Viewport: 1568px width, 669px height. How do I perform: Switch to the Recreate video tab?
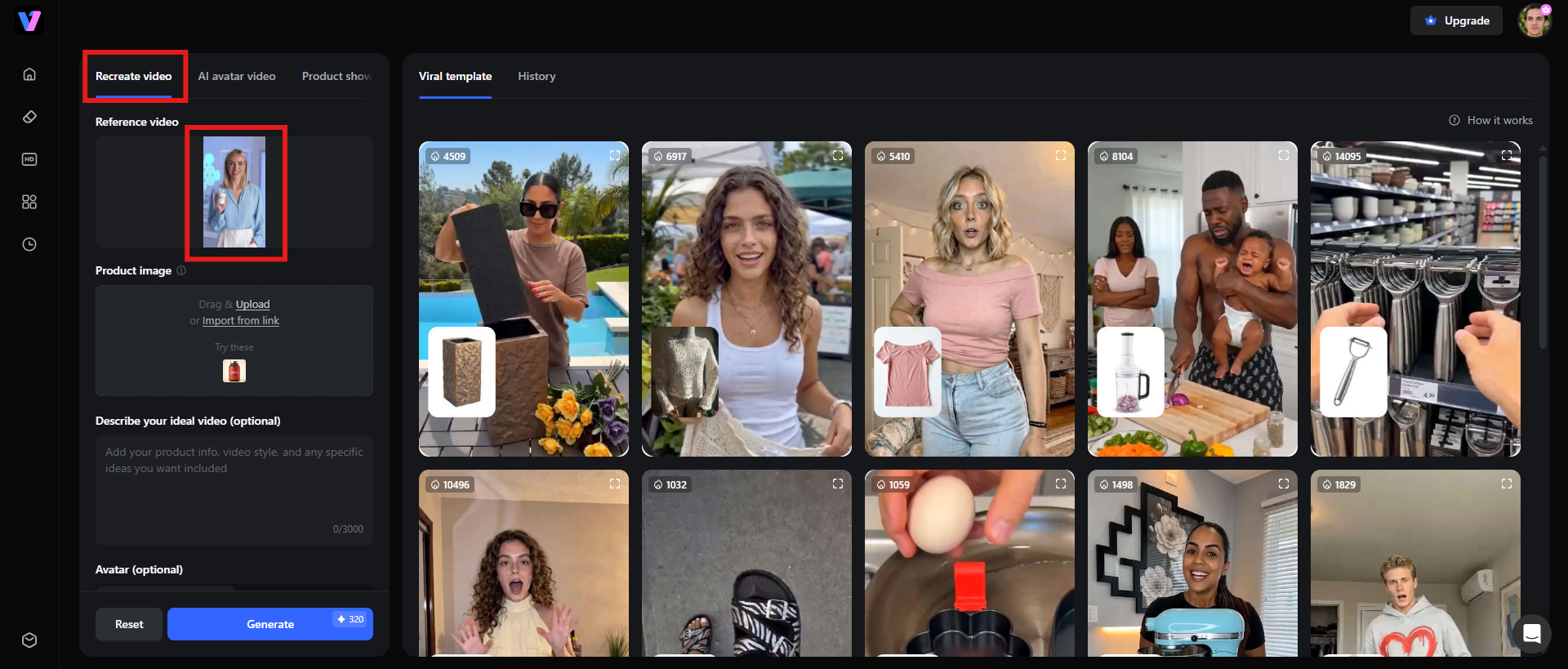pyautogui.click(x=133, y=76)
